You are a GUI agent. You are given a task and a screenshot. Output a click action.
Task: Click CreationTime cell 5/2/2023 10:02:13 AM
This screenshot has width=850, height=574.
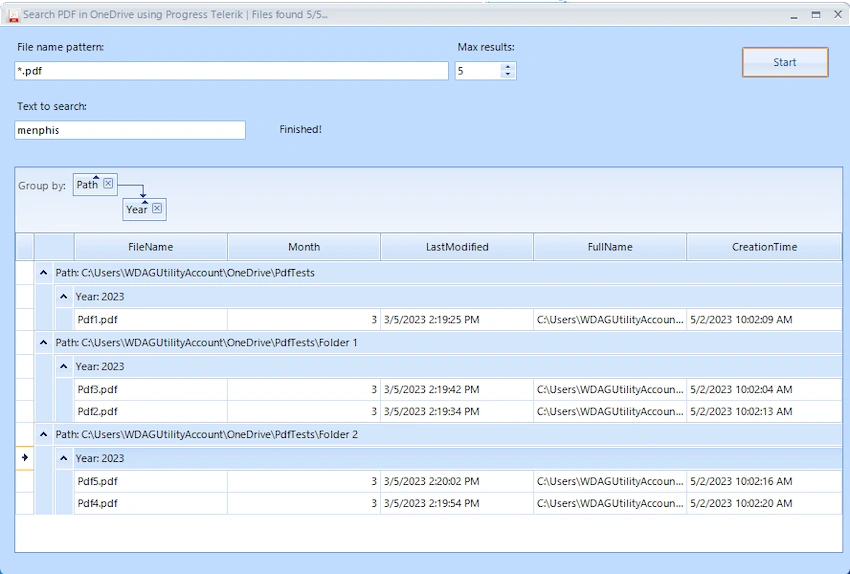(x=764, y=411)
